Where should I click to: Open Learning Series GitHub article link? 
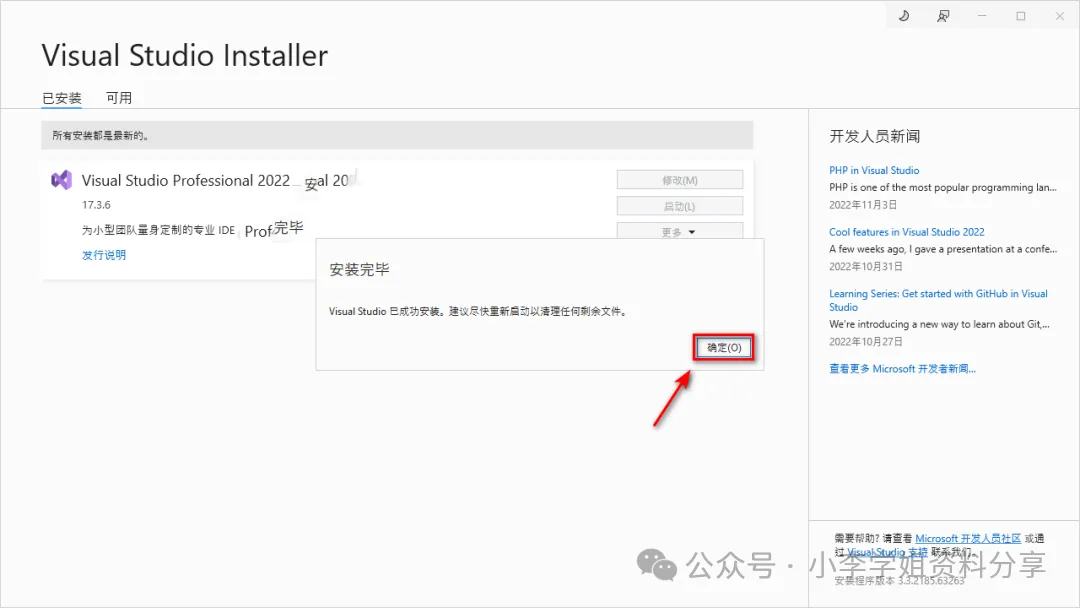(x=938, y=300)
